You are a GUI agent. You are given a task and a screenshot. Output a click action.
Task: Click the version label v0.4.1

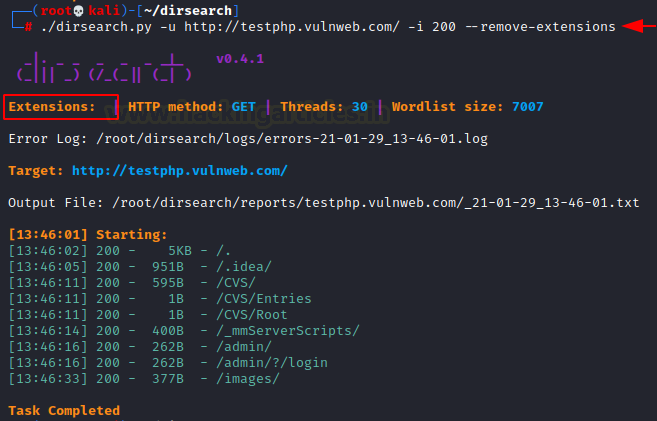pos(240,59)
